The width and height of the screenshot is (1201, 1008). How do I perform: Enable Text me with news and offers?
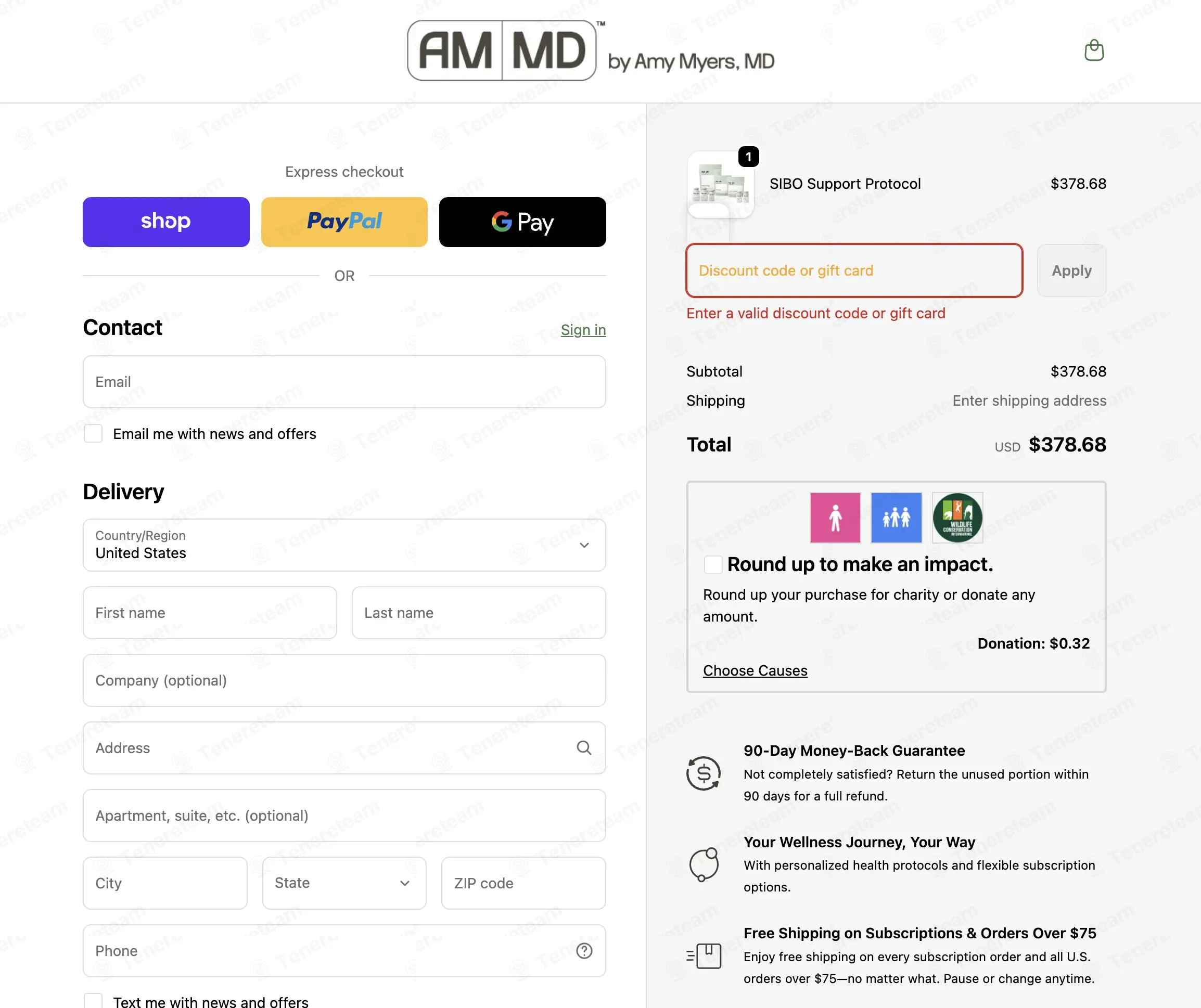pos(93,1001)
